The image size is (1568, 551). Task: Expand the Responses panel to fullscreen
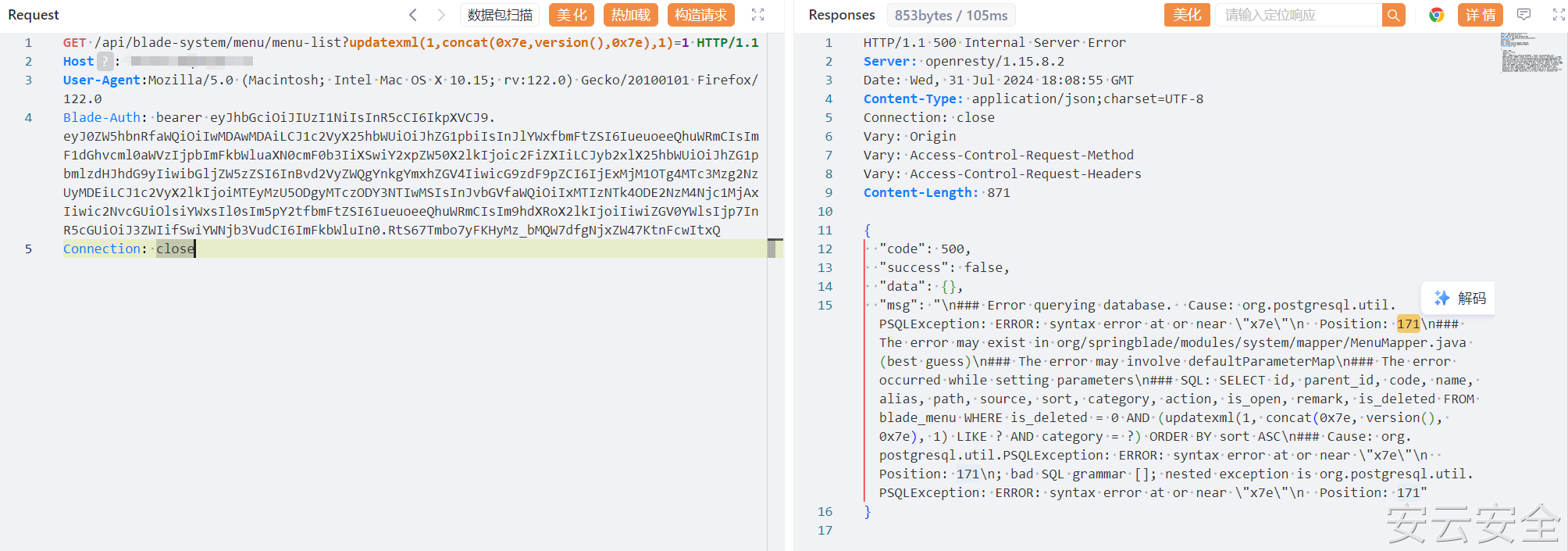[x=1558, y=15]
